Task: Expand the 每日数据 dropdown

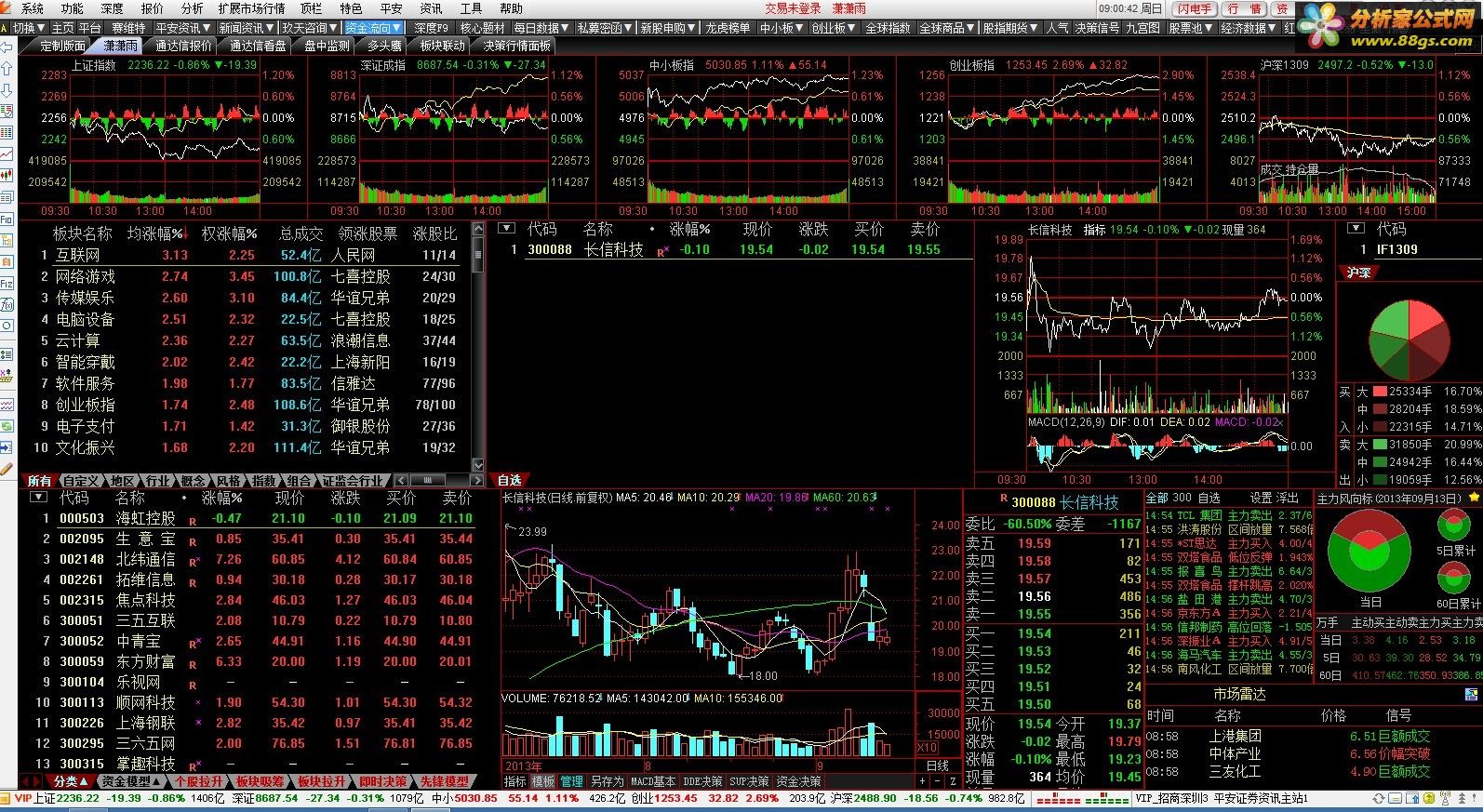Action: [541, 28]
